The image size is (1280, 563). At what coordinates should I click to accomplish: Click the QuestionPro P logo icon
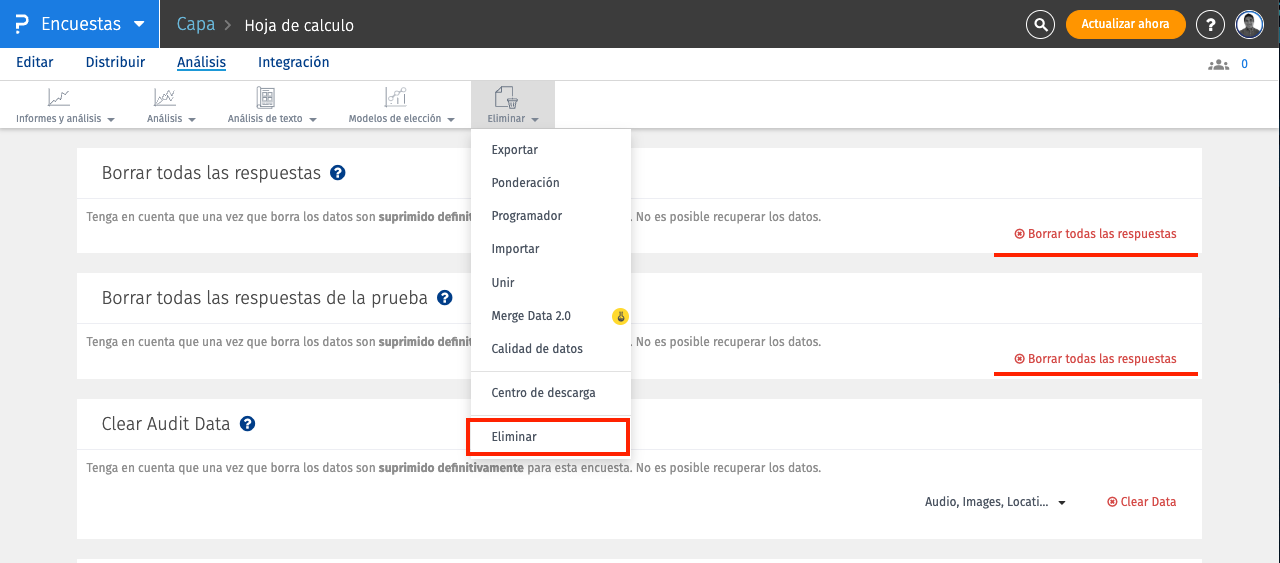pyautogui.click(x=22, y=24)
